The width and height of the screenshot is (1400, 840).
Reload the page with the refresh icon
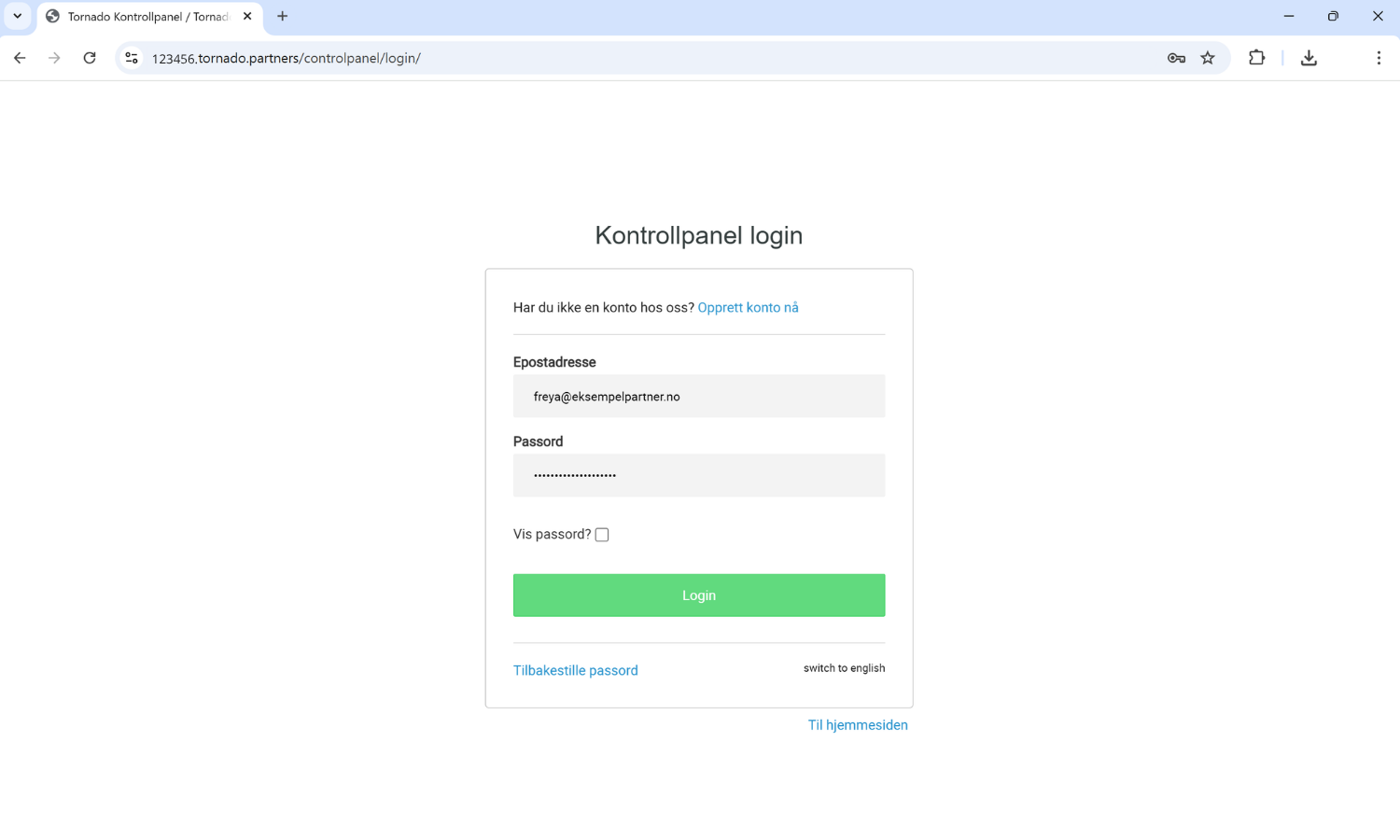90,58
